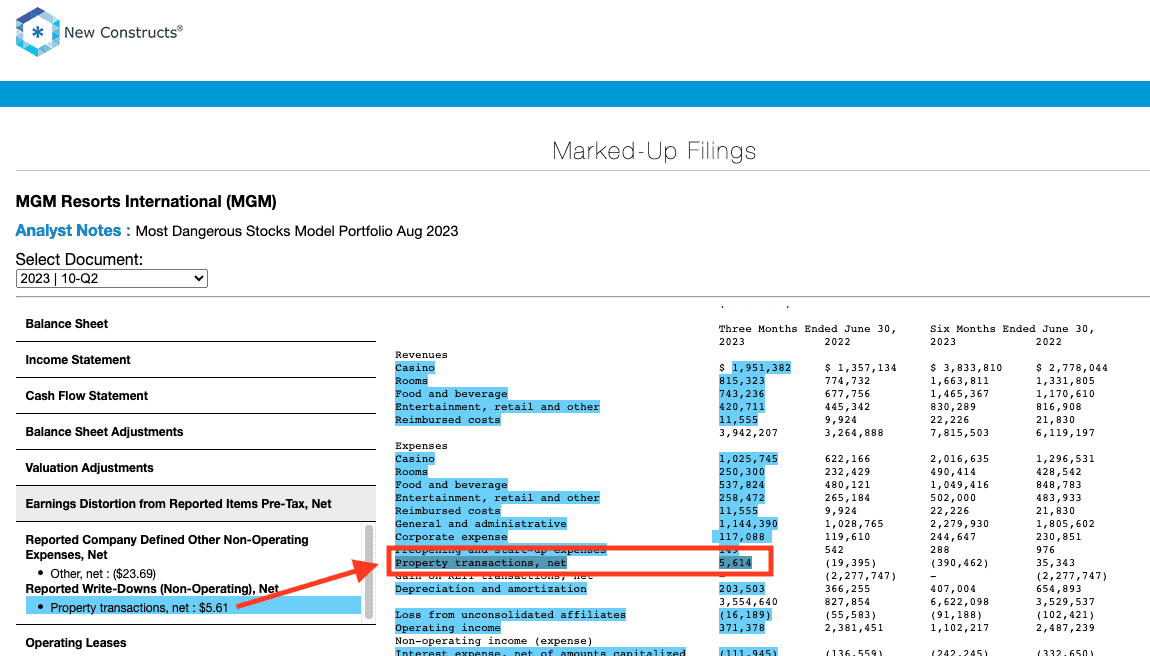Click the Marked-Up Filings page title
Viewport: 1150px width, 656px height.
pos(654,150)
